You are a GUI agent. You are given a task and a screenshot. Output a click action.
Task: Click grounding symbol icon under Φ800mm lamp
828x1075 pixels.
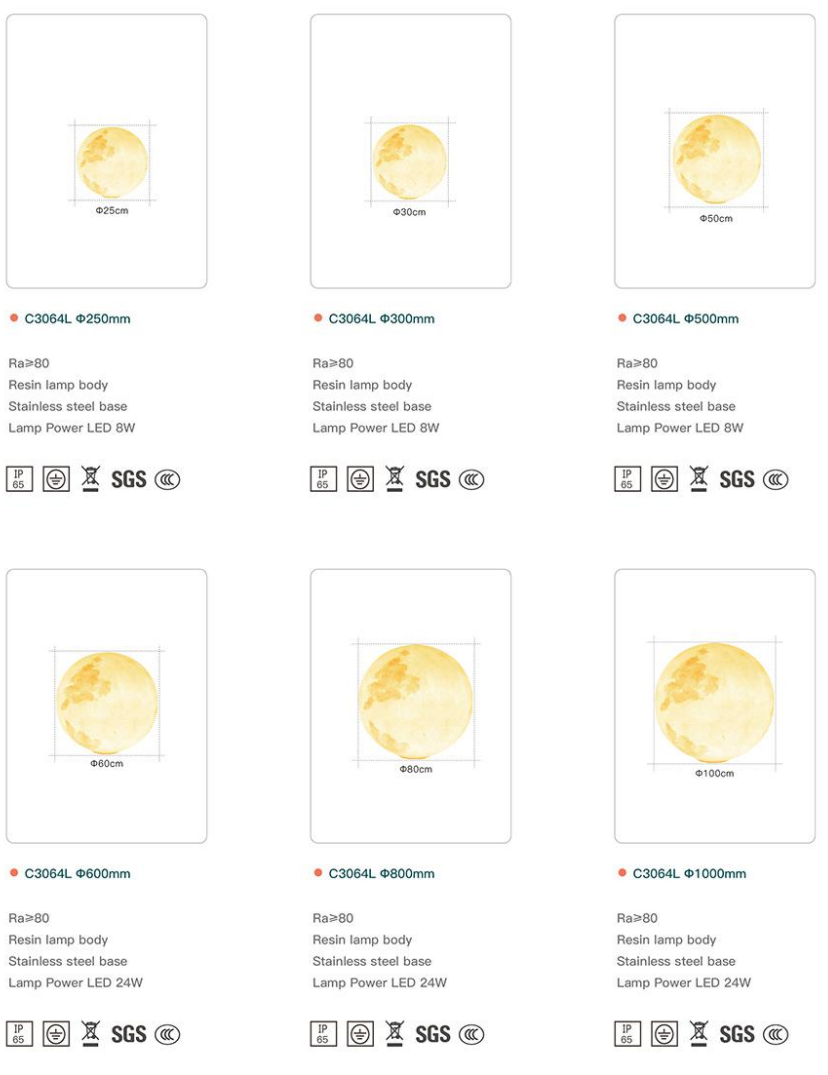pyautogui.click(x=359, y=1035)
